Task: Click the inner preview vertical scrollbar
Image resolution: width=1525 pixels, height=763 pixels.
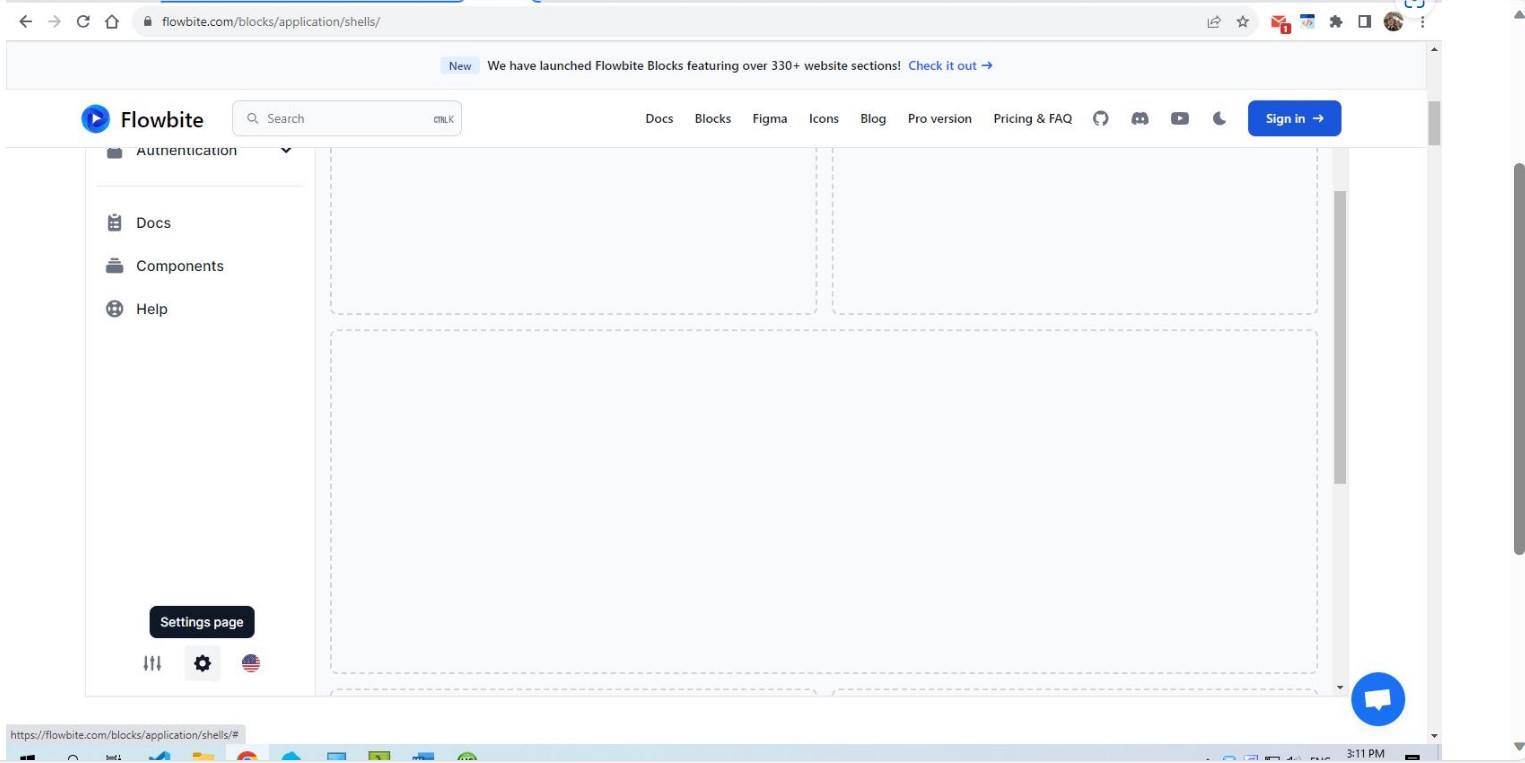Action: click(1340, 336)
